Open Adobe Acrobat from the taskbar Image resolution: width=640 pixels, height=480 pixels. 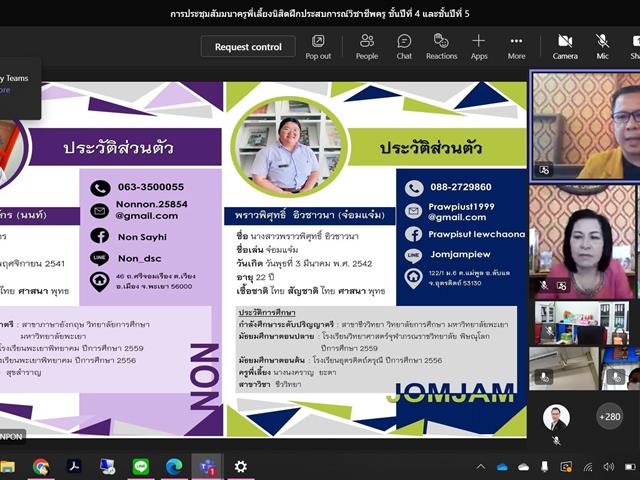point(74,467)
